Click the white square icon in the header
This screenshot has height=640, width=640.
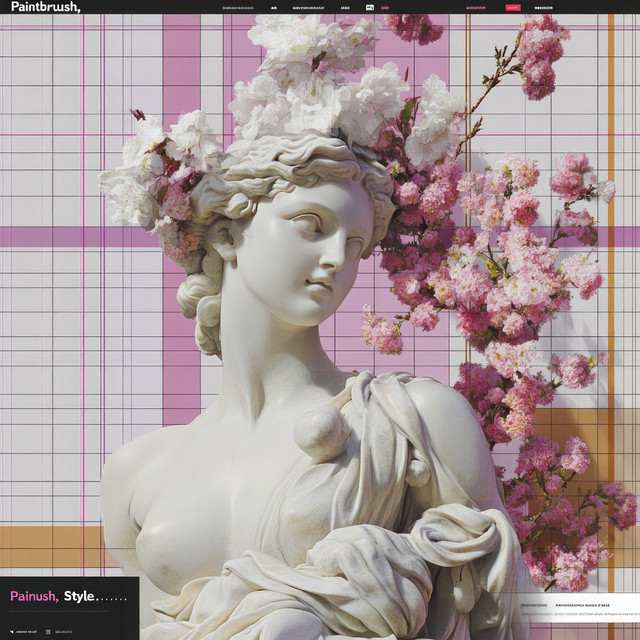click(370, 7)
